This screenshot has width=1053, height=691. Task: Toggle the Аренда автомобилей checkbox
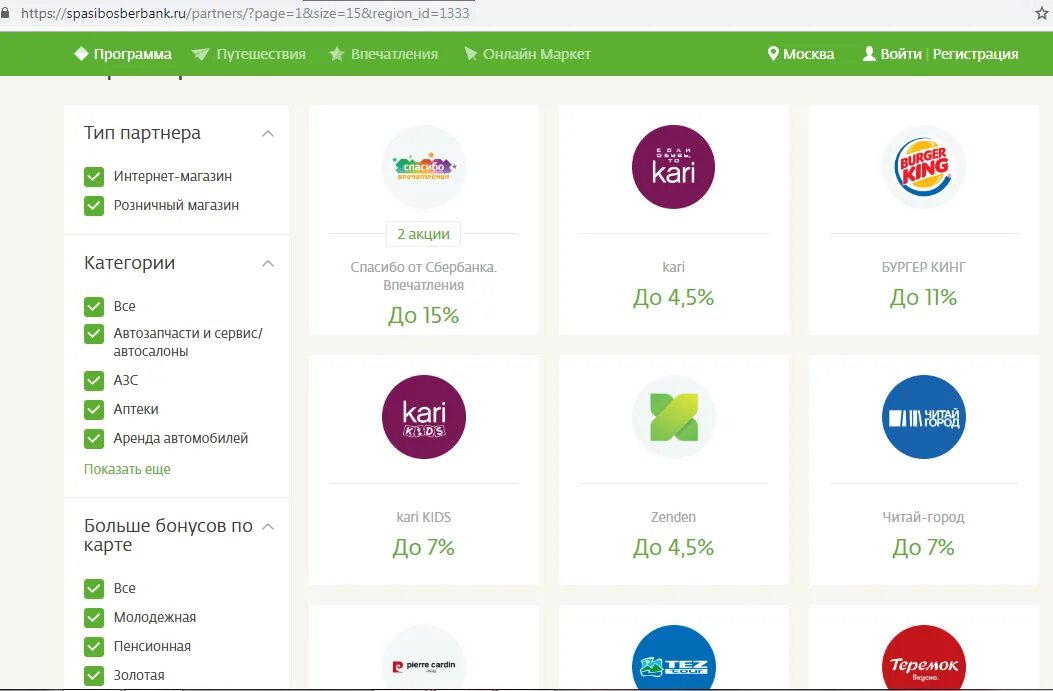point(94,439)
